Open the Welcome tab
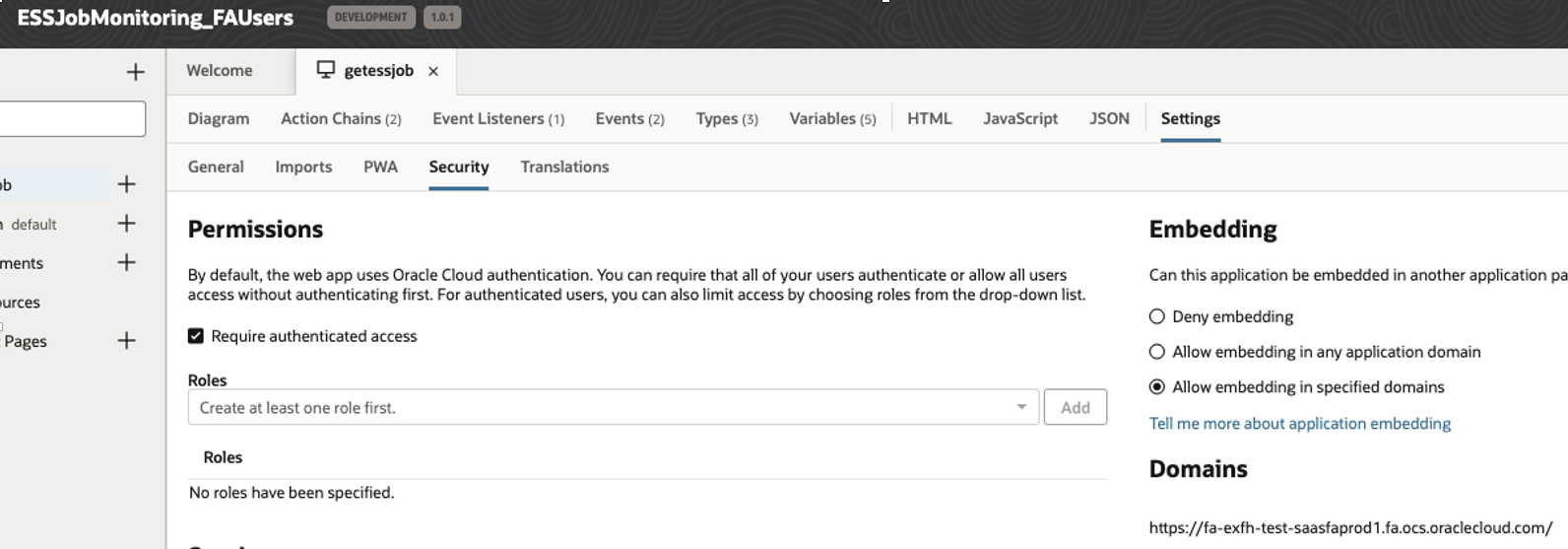This screenshot has height=549, width=1568. pyautogui.click(x=220, y=71)
